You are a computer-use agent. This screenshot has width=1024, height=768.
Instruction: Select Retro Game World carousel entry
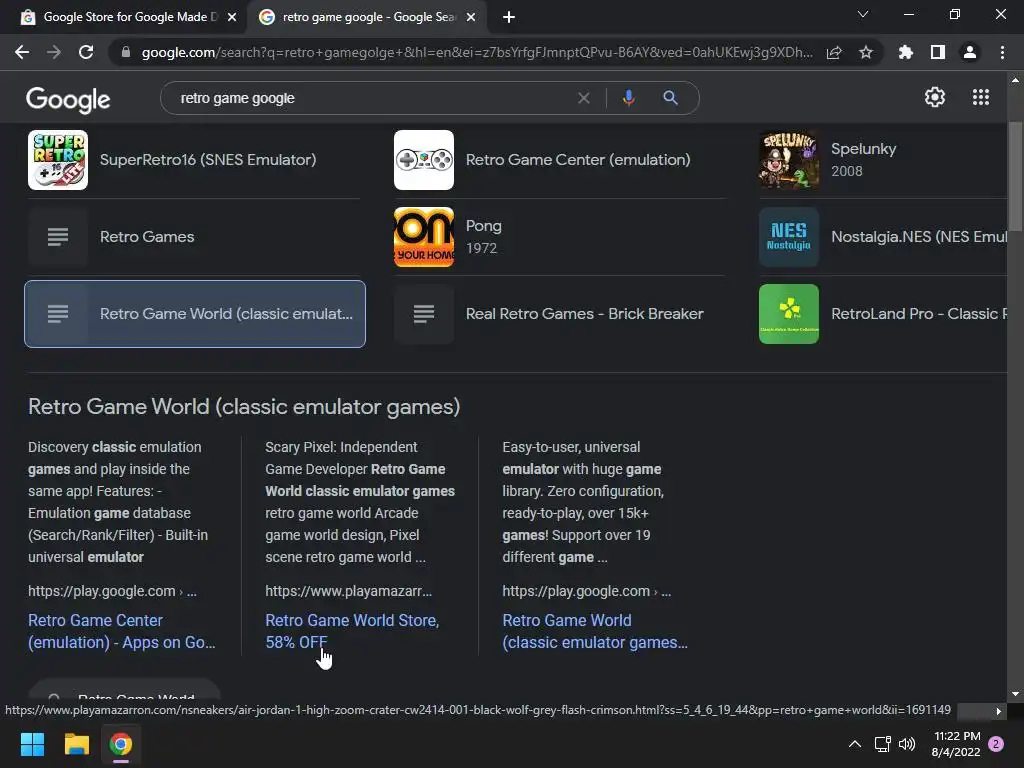point(195,314)
